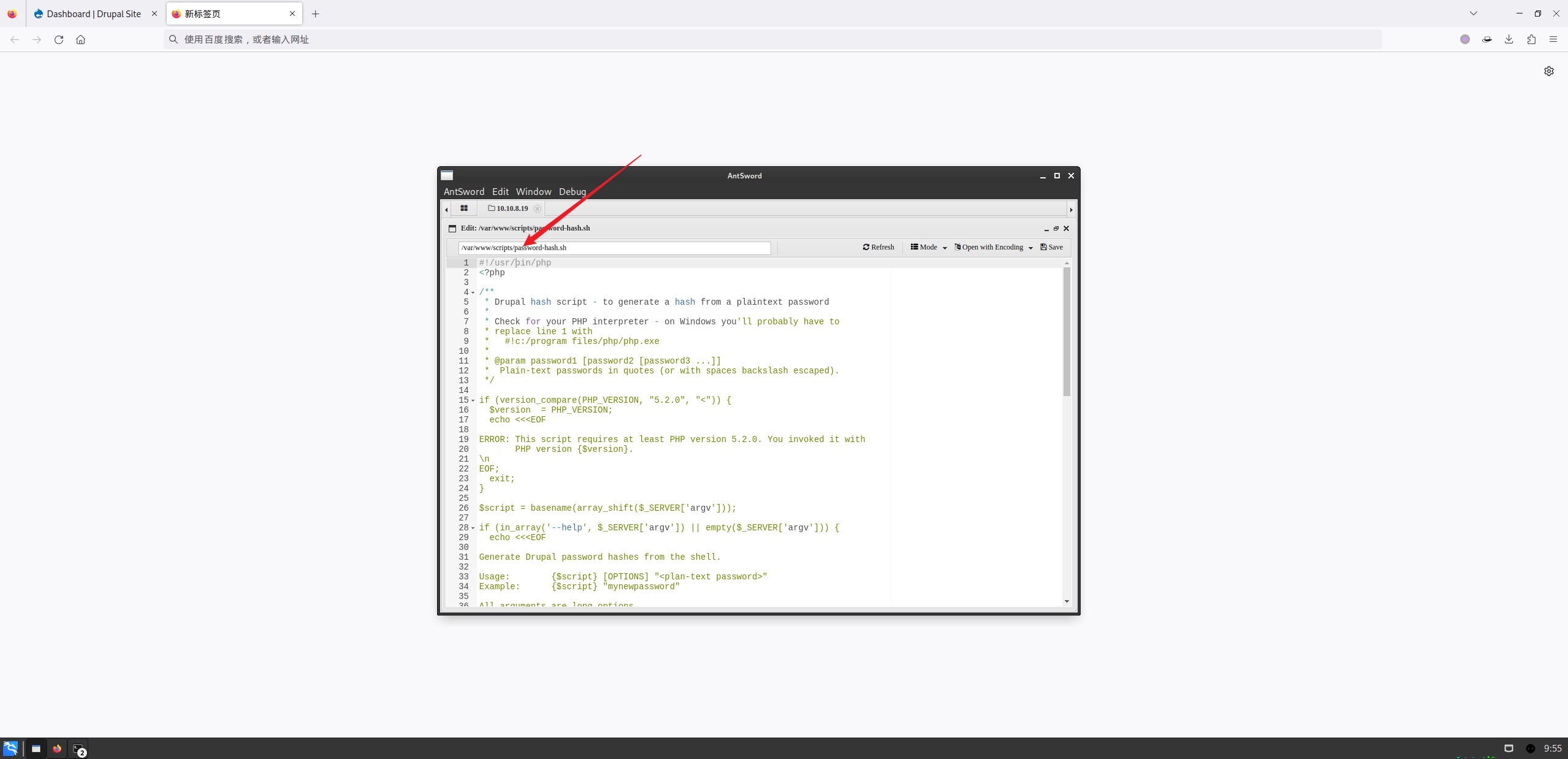Minimize the AntSword window

click(x=1043, y=176)
